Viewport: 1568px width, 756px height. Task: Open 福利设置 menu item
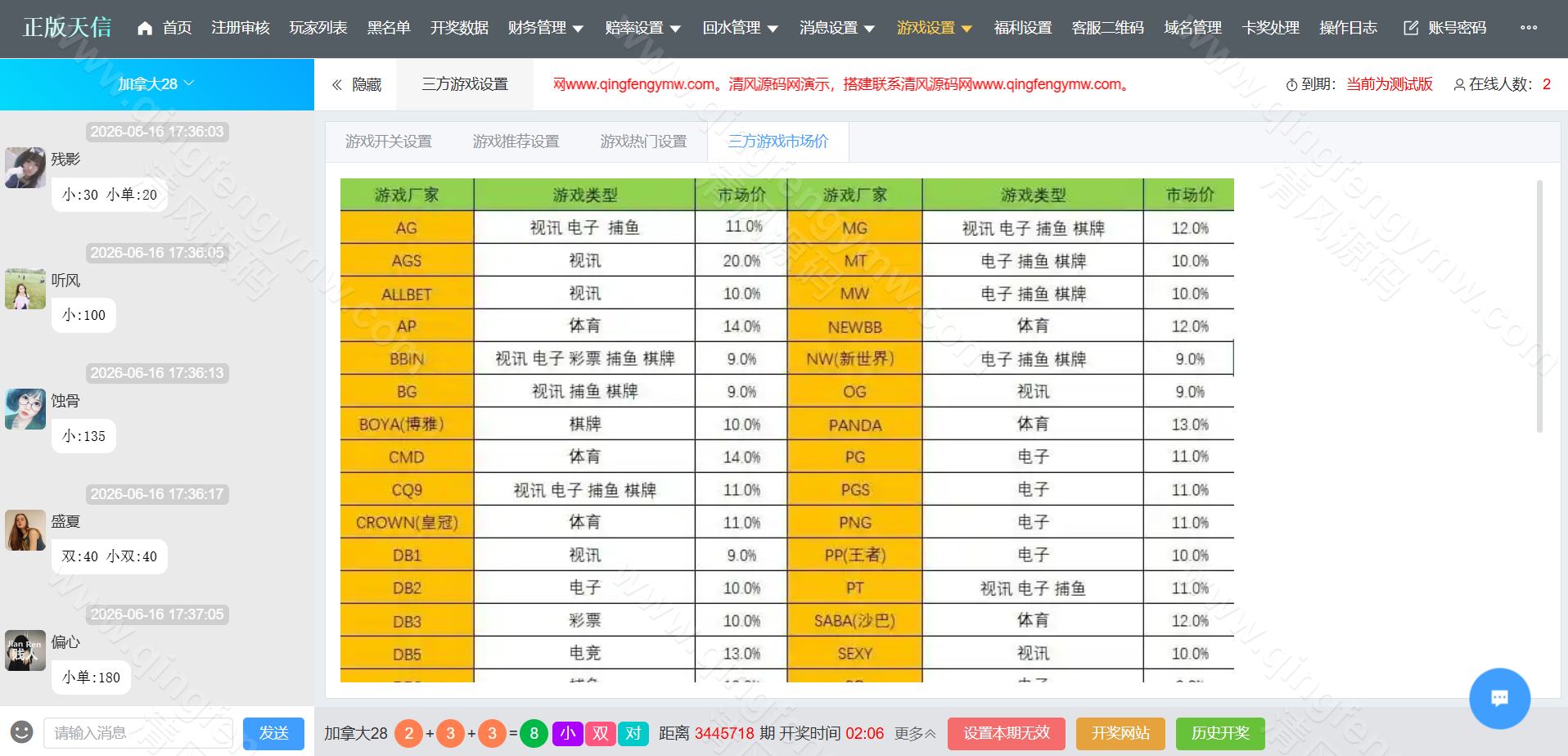point(1023,28)
